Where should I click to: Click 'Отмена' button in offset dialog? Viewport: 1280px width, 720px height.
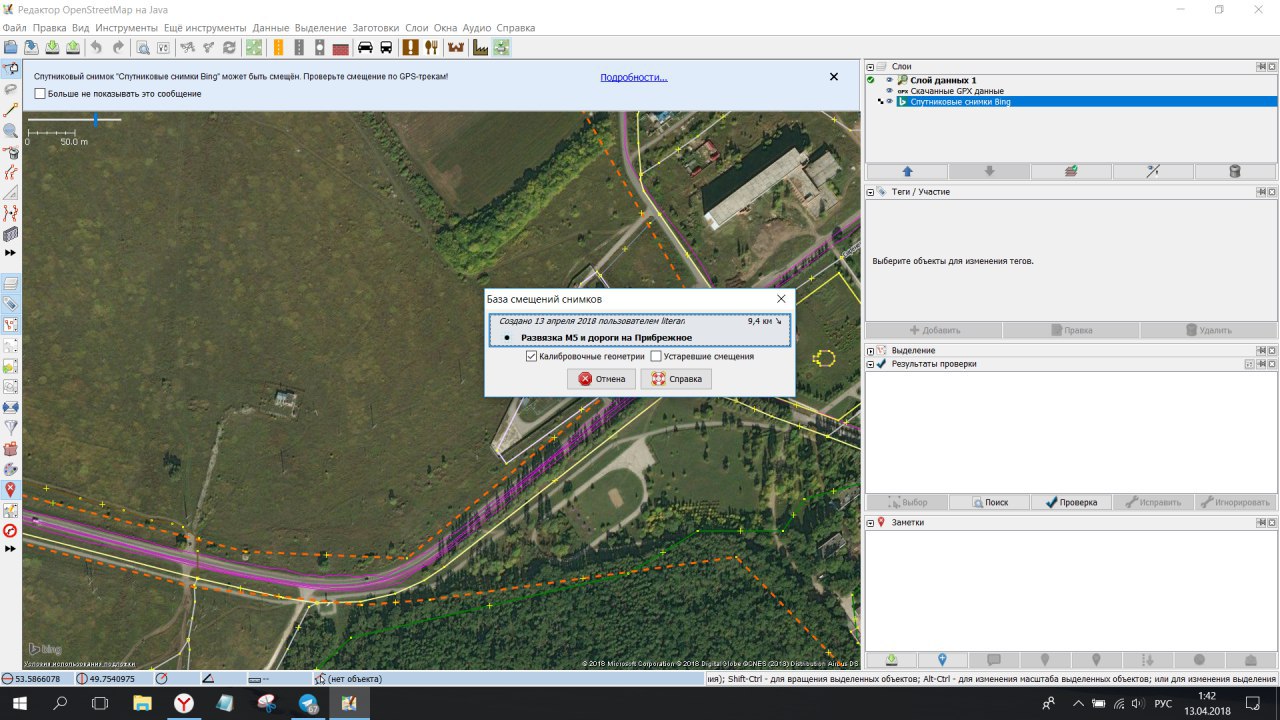[601, 379]
